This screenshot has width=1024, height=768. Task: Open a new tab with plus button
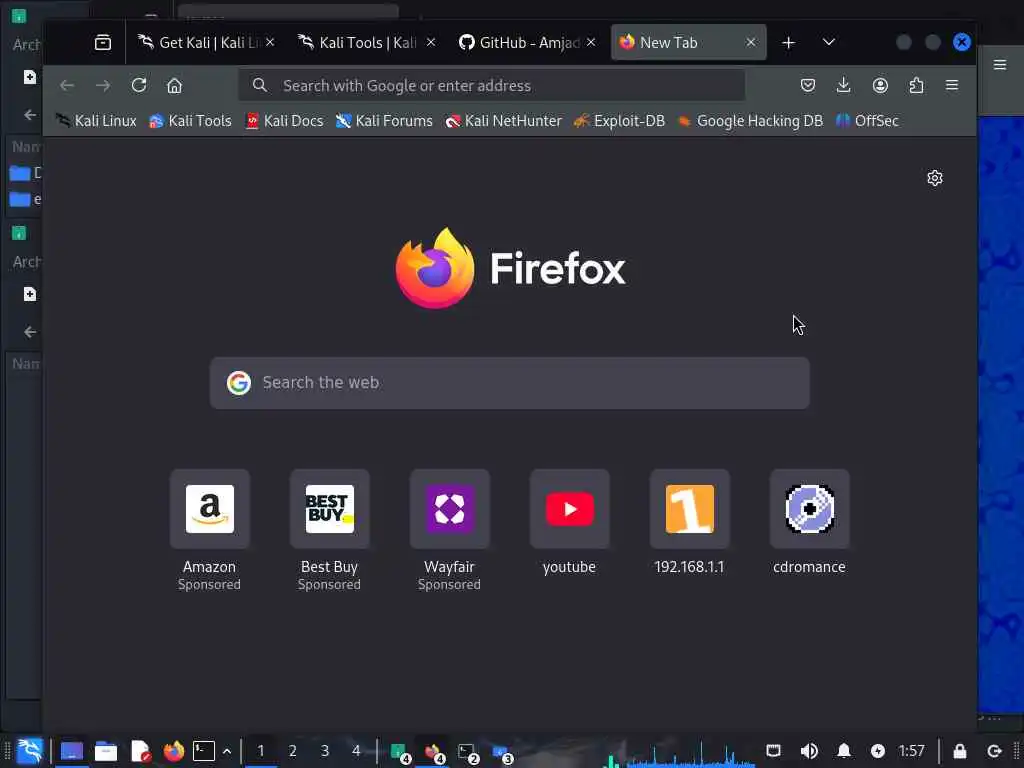[788, 42]
